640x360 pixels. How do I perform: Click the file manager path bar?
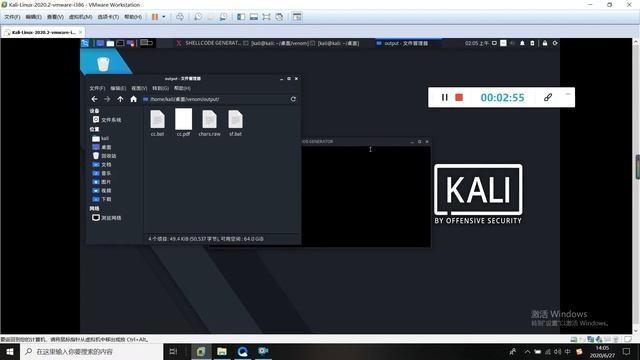215,99
